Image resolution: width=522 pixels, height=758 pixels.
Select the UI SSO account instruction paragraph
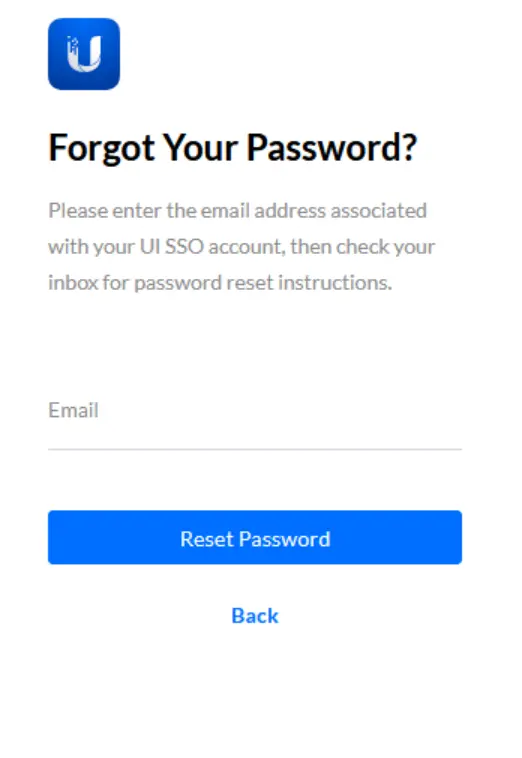point(242,247)
